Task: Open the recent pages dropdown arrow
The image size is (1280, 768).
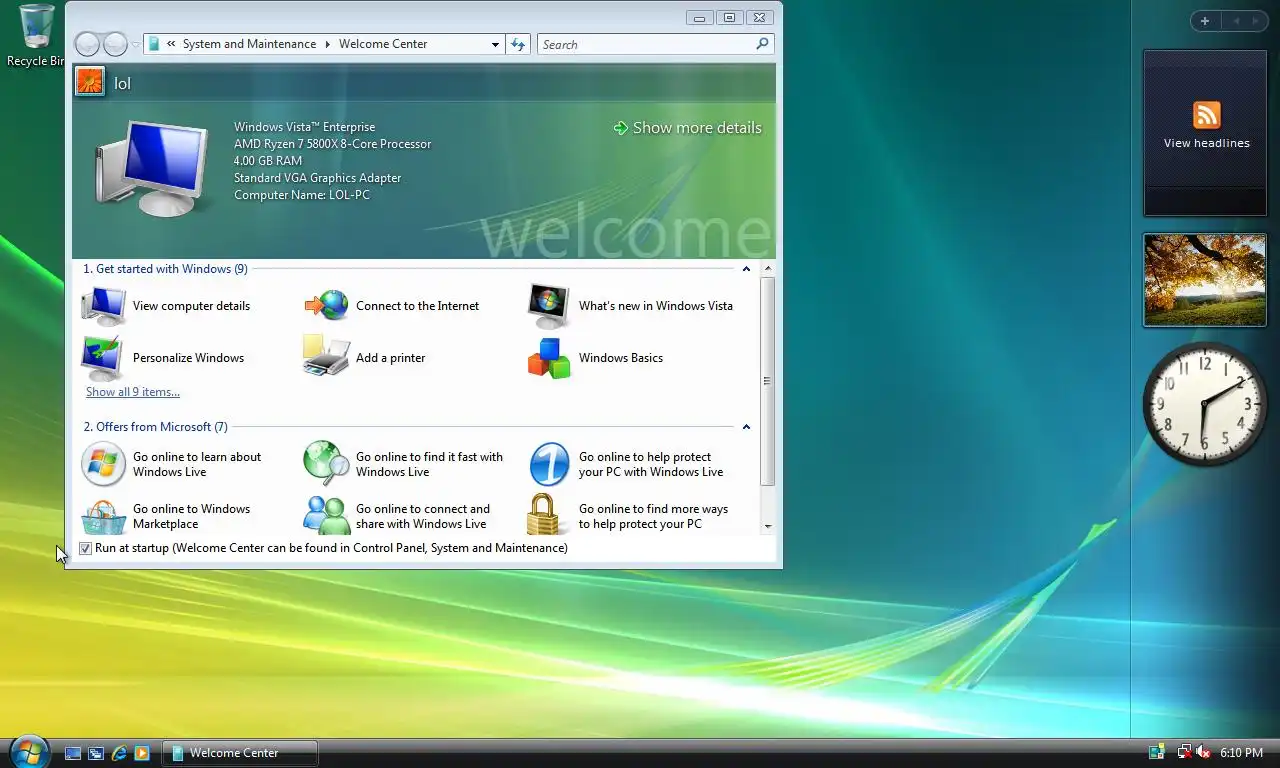Action: click(x=135, y=44)
